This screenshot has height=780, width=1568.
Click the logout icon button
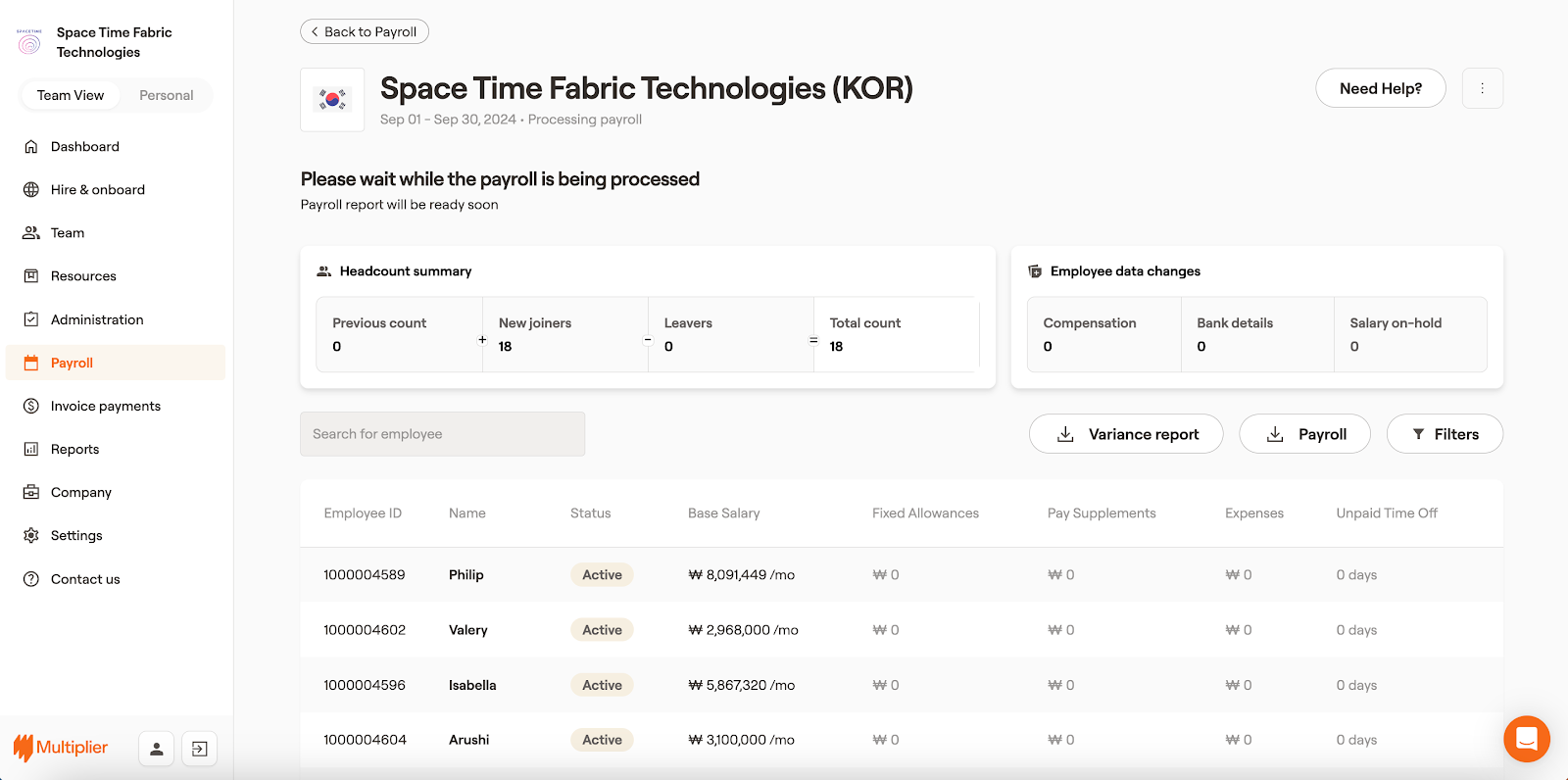(x=200, y=749)
